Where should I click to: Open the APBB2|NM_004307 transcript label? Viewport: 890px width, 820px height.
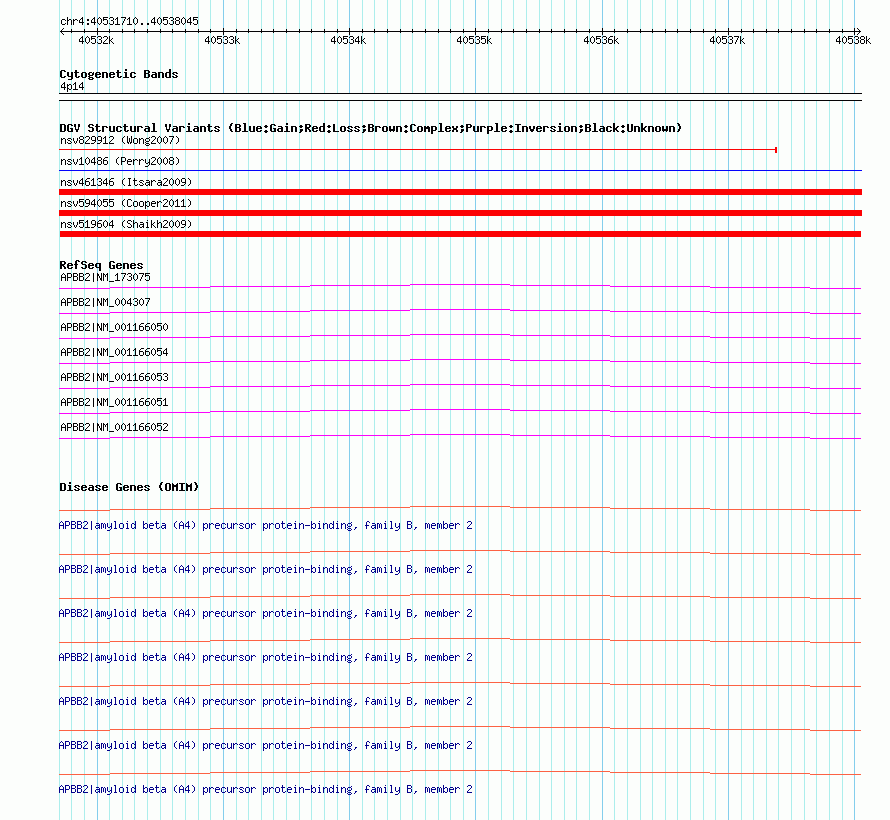coord(105,302)
